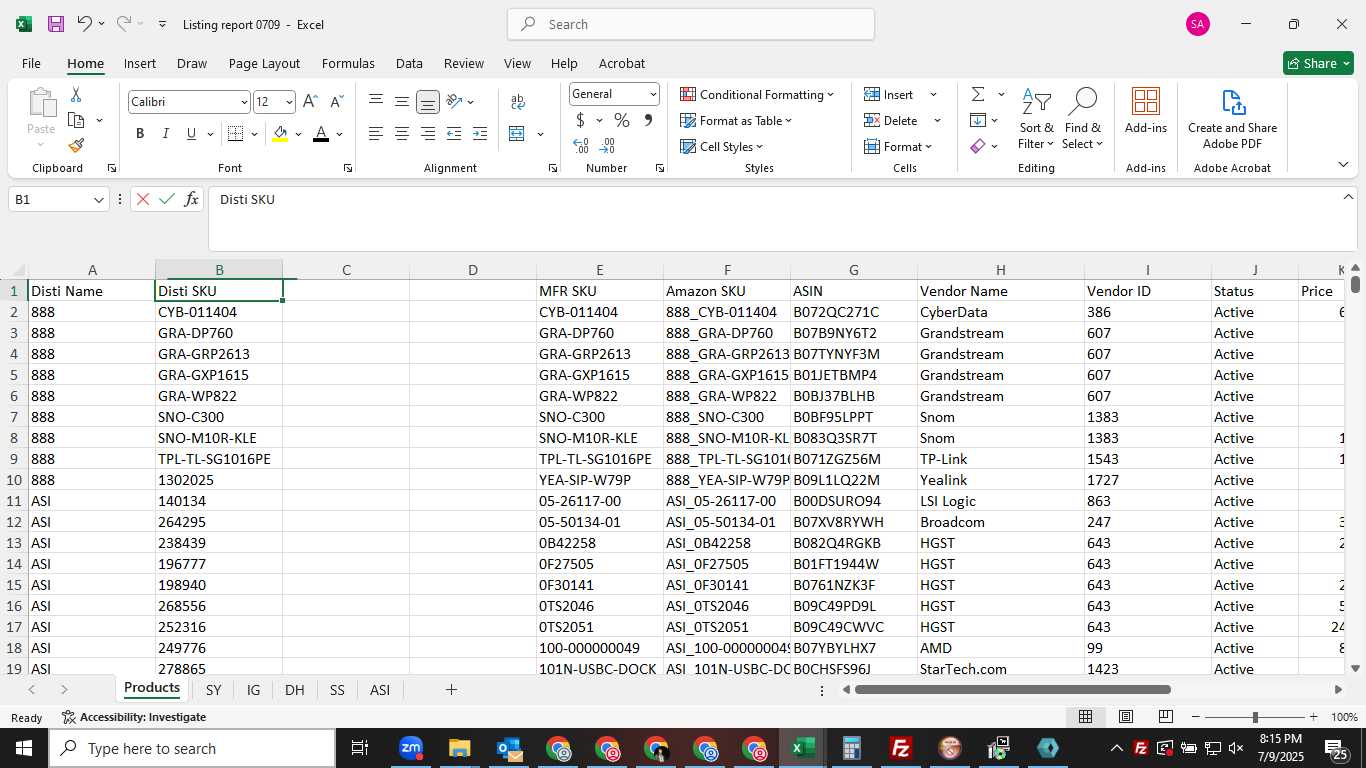Switch to the Insert ribbon tab
Screen dimensions: 1366x768
point(140,63)
